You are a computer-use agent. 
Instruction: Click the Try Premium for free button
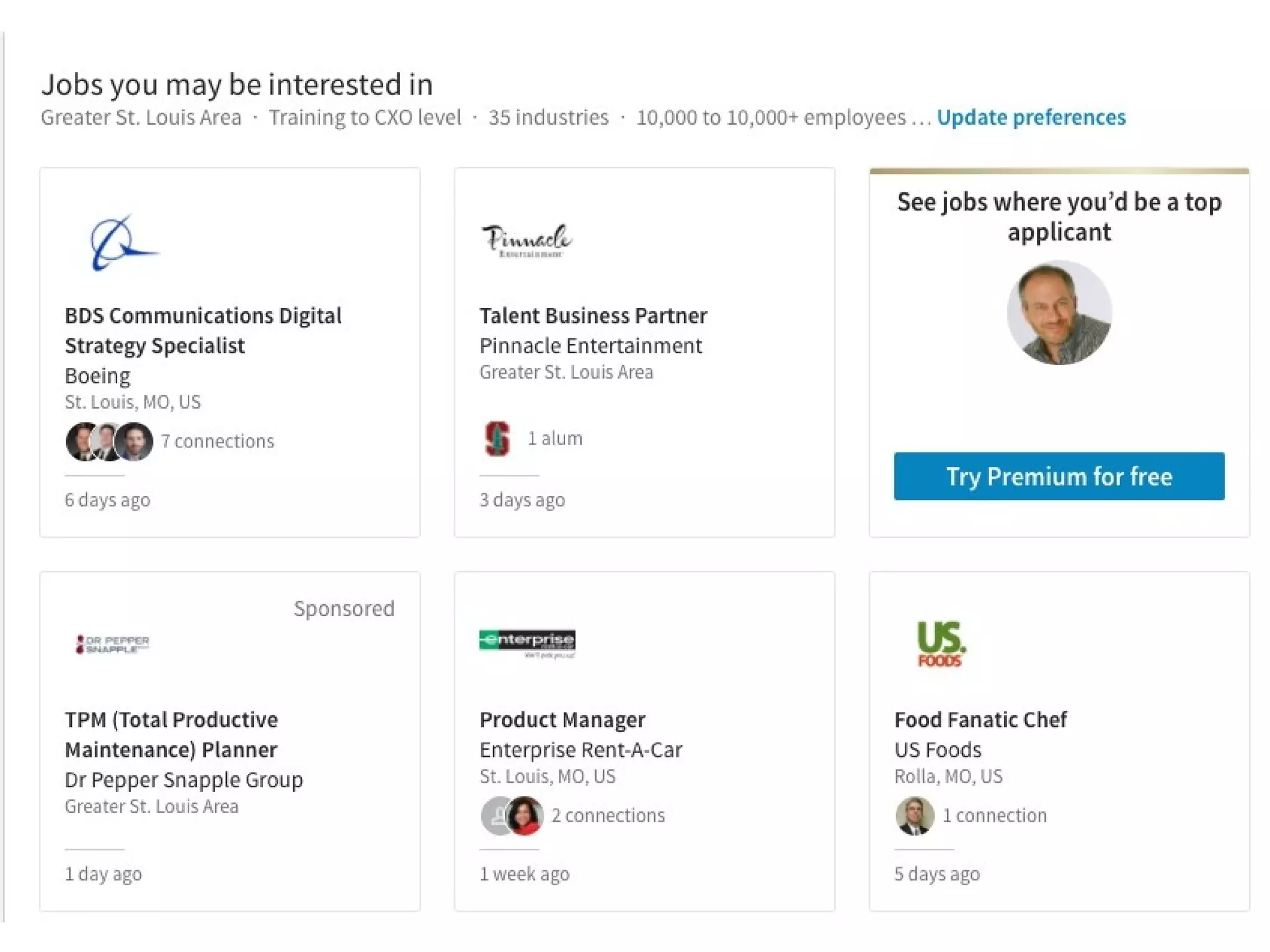tap(1059, 477)
